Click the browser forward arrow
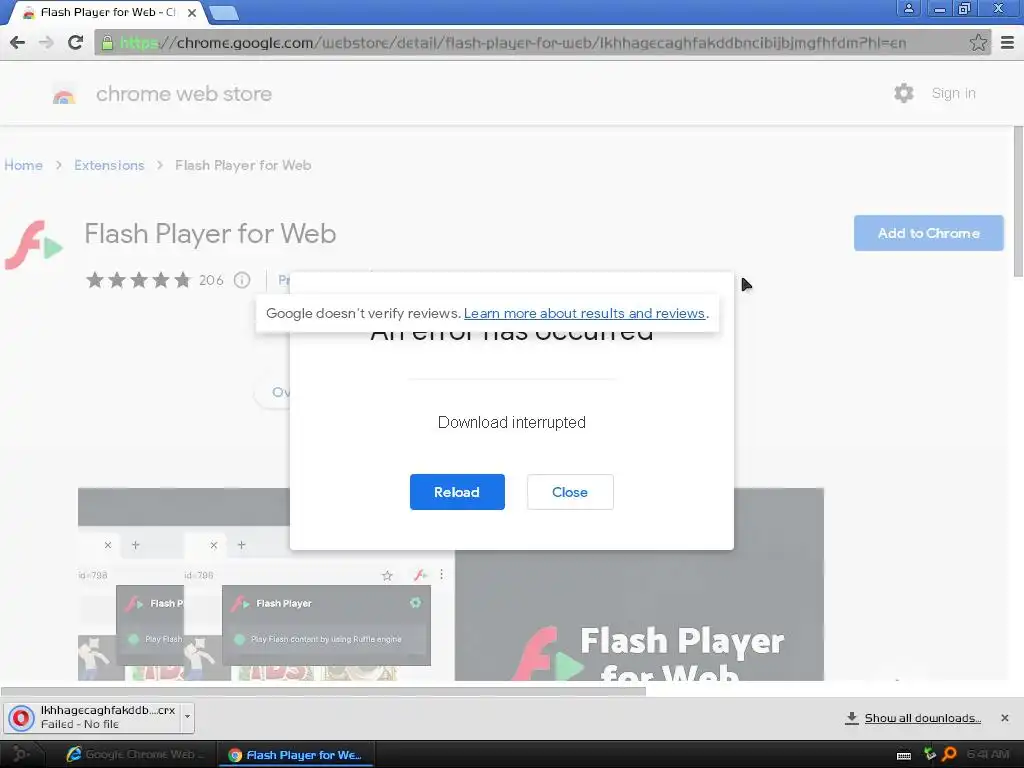 click(46, 42)
